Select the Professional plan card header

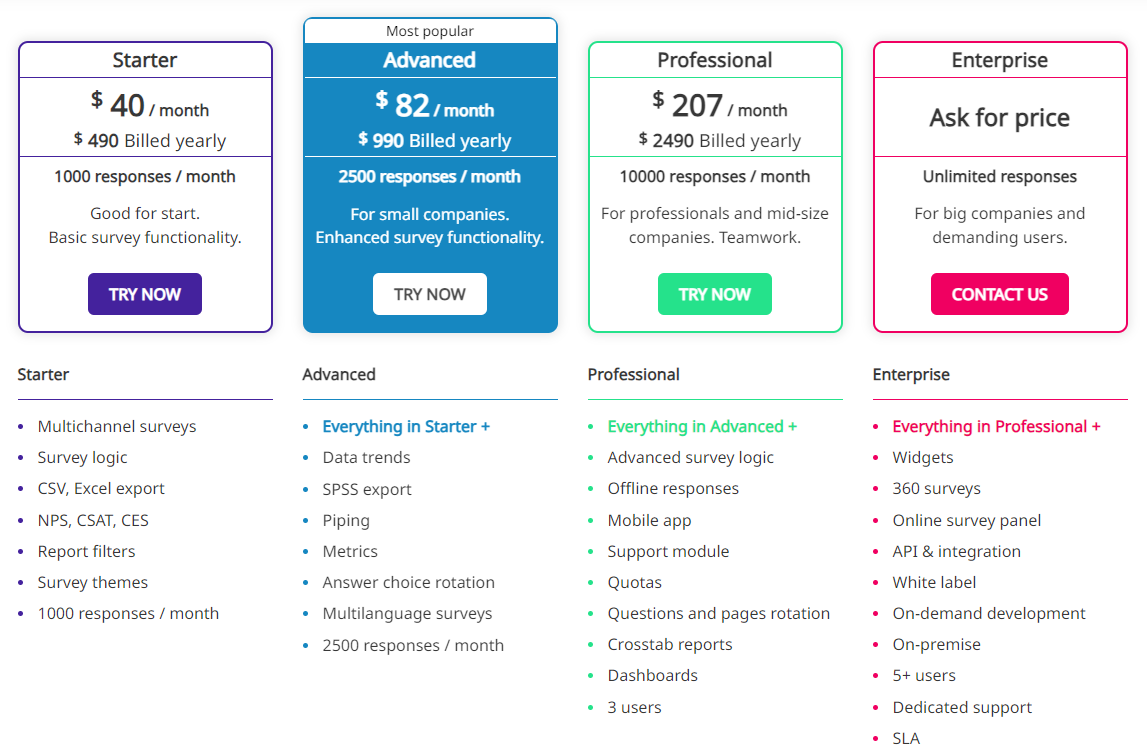(x=714, y=60)
